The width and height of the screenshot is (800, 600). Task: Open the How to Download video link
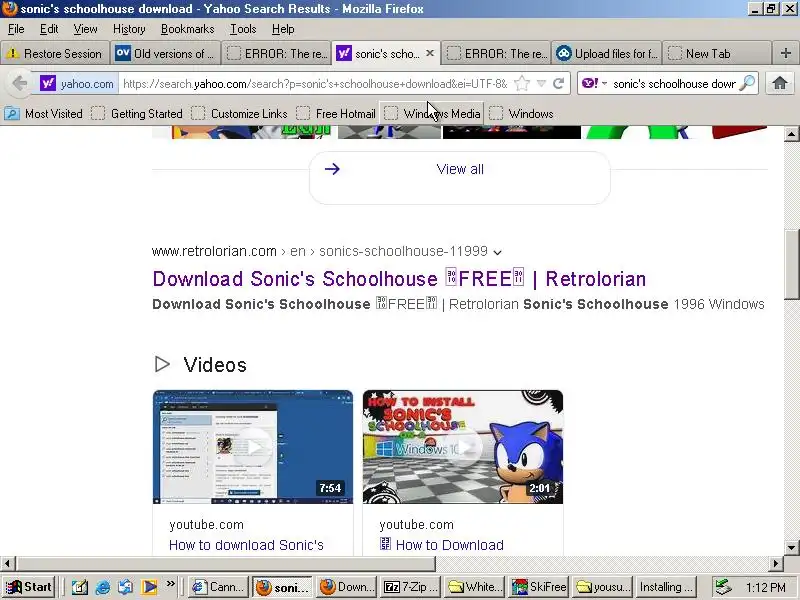click(x=442, y=545)
